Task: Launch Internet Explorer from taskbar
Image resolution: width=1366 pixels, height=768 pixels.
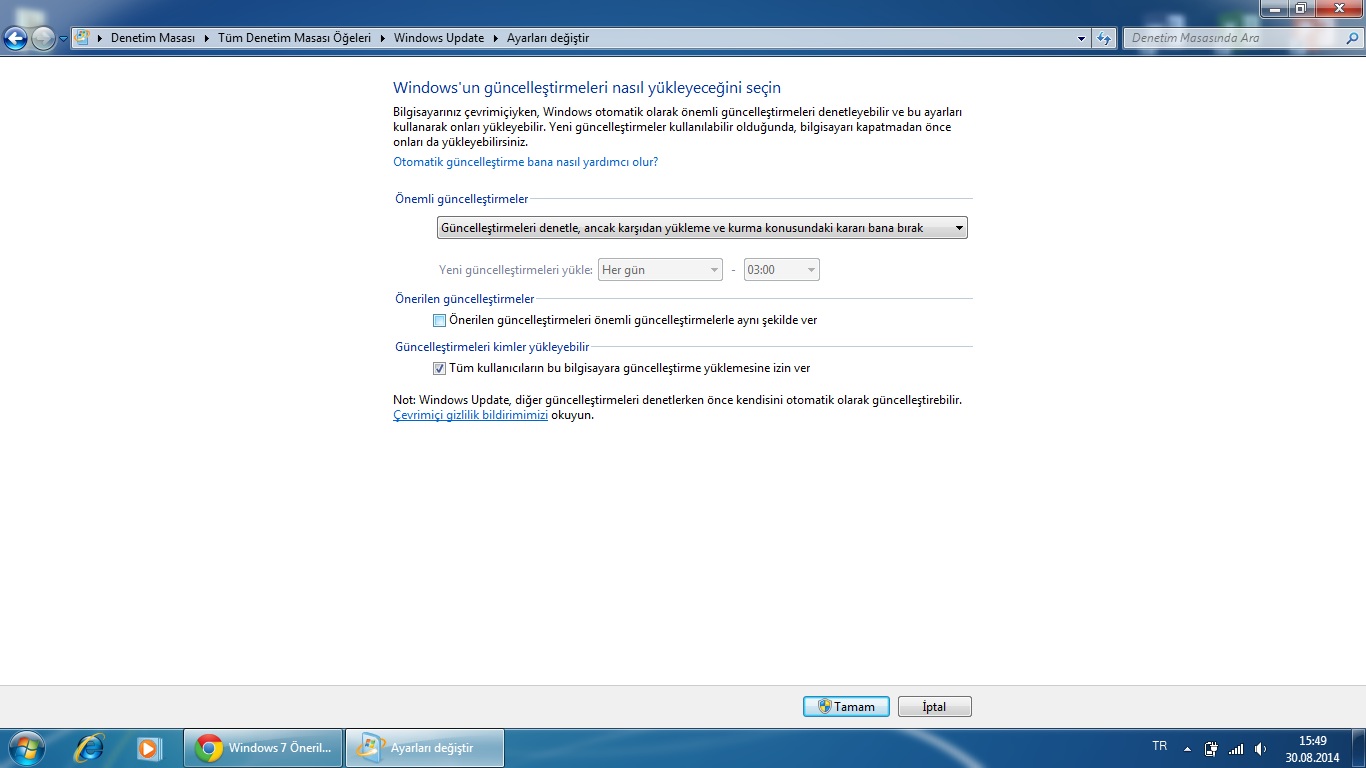Action: pos(90,748)
